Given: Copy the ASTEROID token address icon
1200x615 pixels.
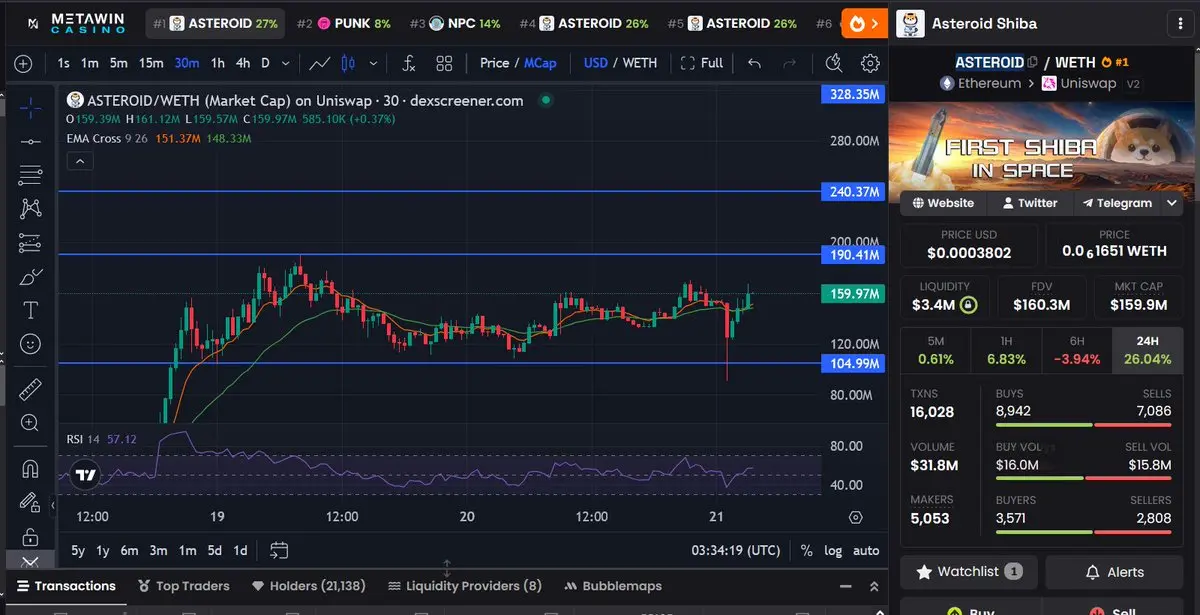Looking at the screenshot, I should pyautogui.click(x=1033, y=62).
